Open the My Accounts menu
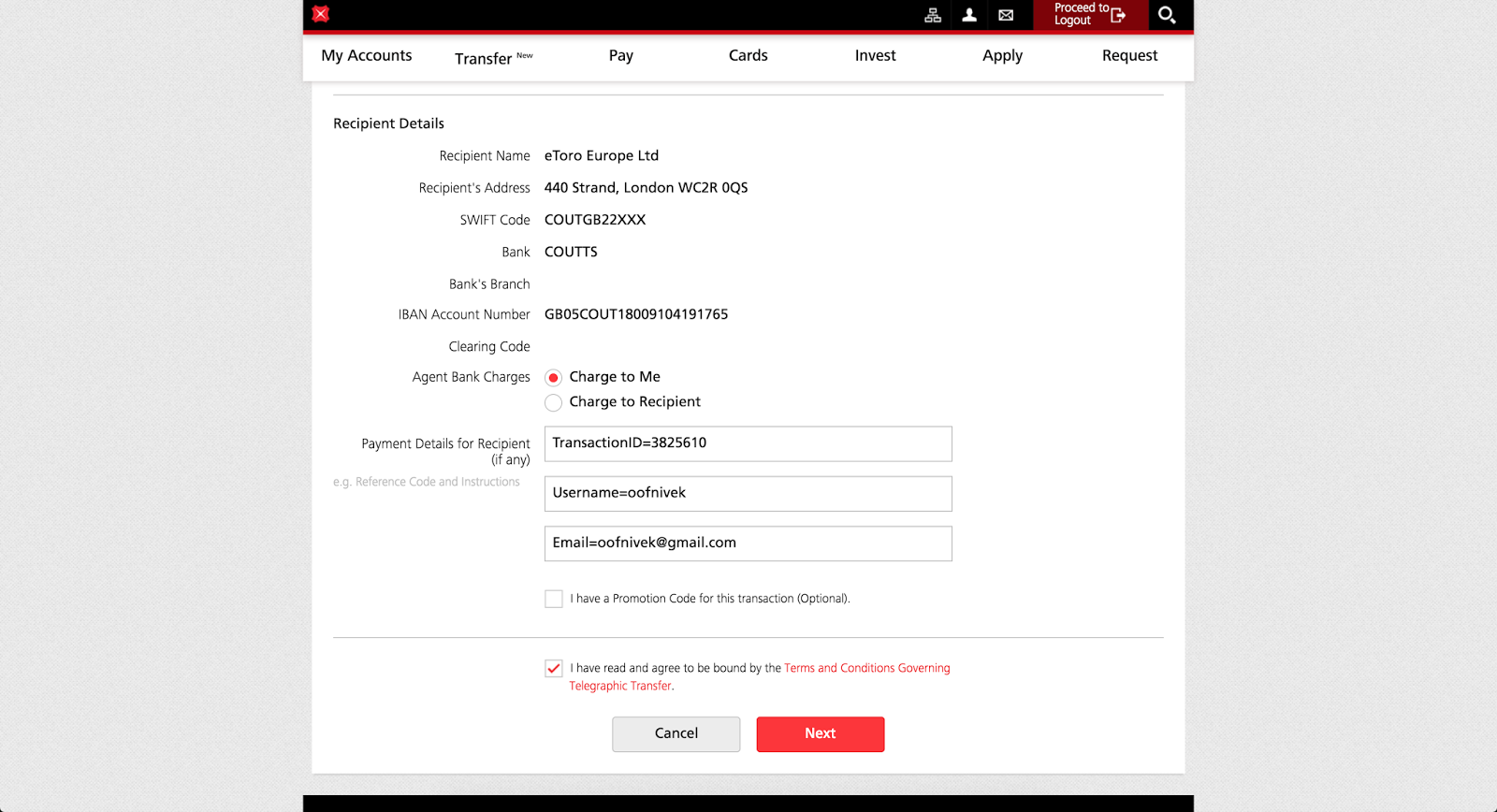Image resolution: width=1497 pixels, height=812 pixels. pyautogui.click(x=367, y=56)
